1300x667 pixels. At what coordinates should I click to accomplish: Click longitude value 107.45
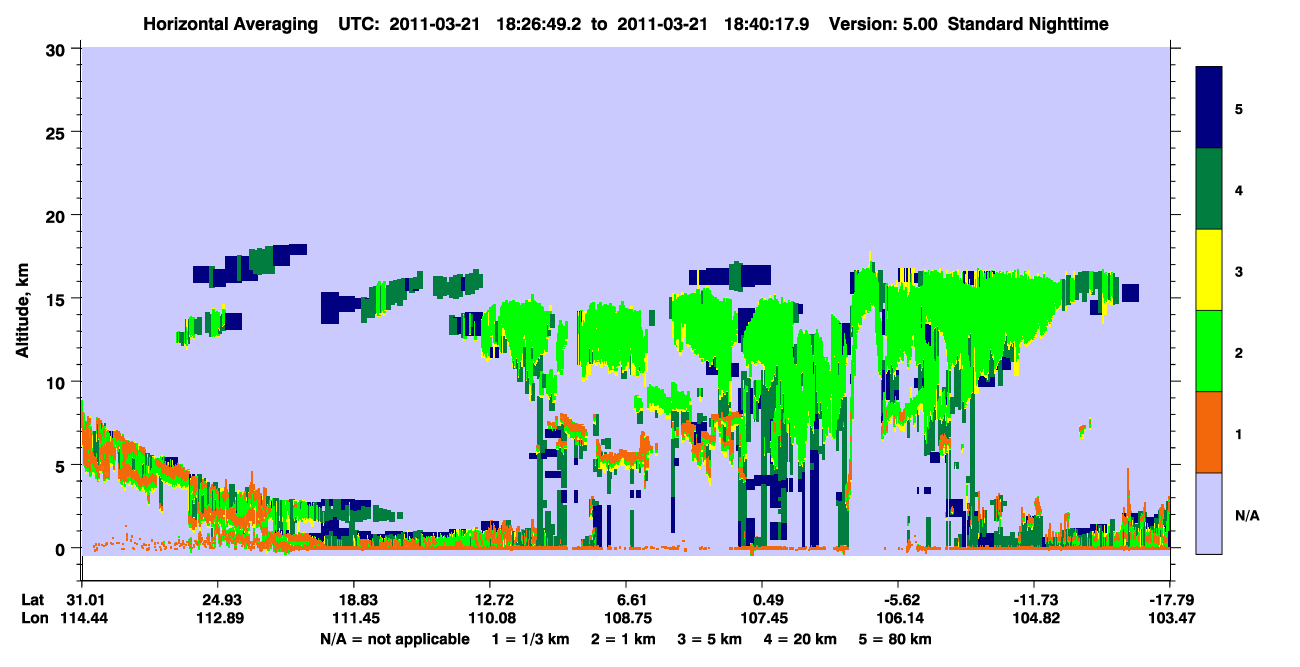[x=763, y=618]
